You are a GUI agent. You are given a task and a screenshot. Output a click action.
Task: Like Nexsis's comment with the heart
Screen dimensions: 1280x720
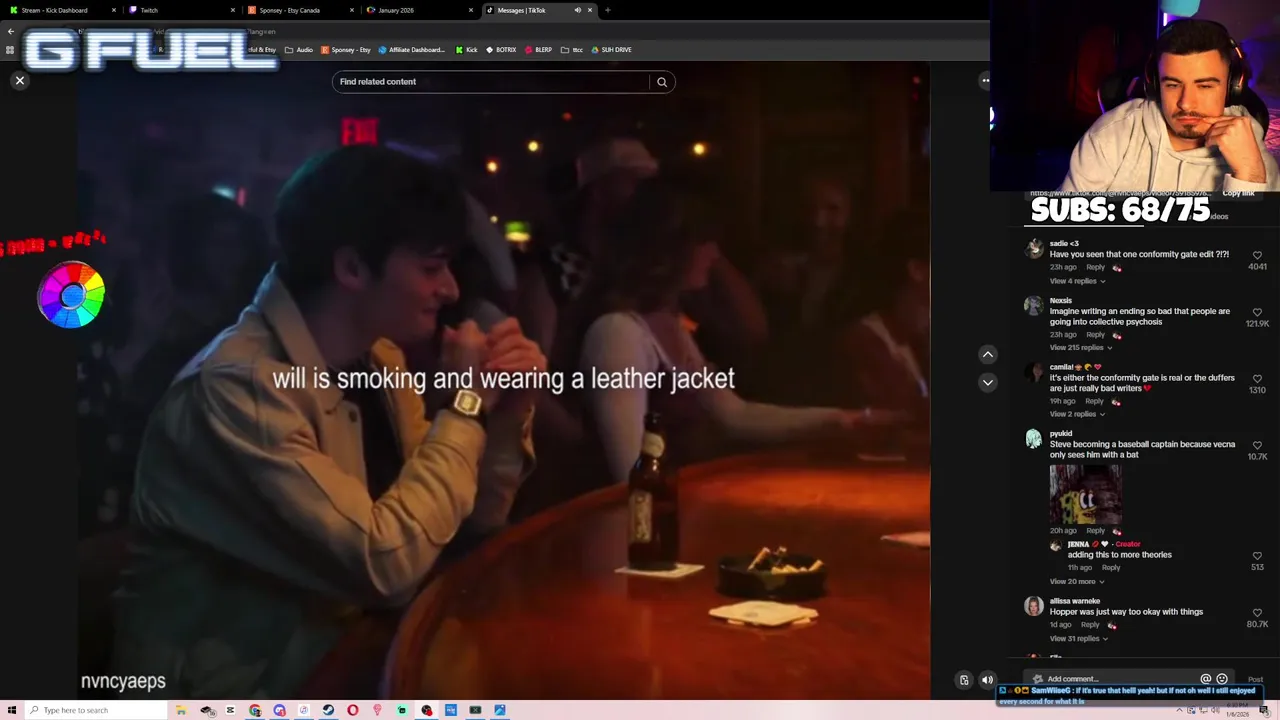tap(1257, 312)
